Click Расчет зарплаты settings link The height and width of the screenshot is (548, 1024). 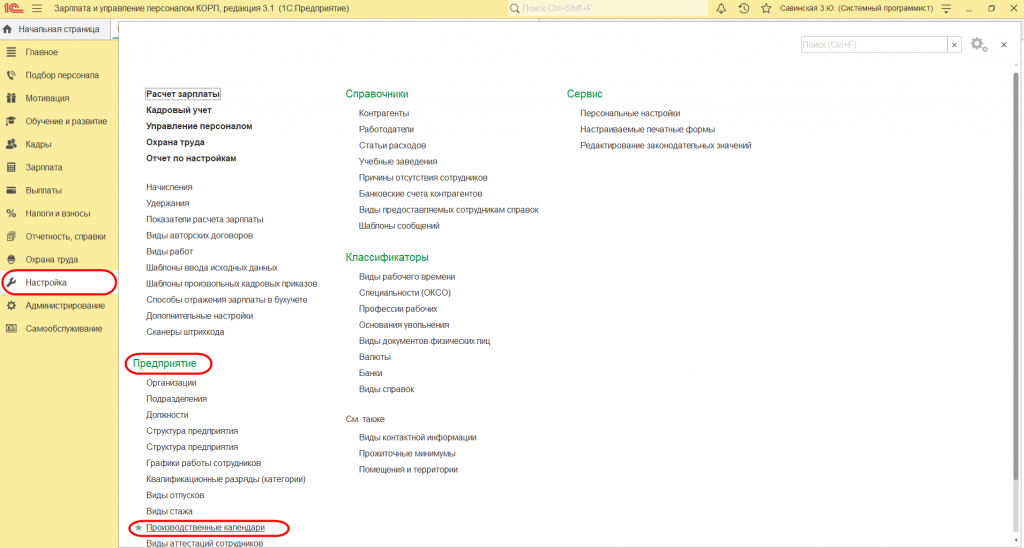click(183, 94)
